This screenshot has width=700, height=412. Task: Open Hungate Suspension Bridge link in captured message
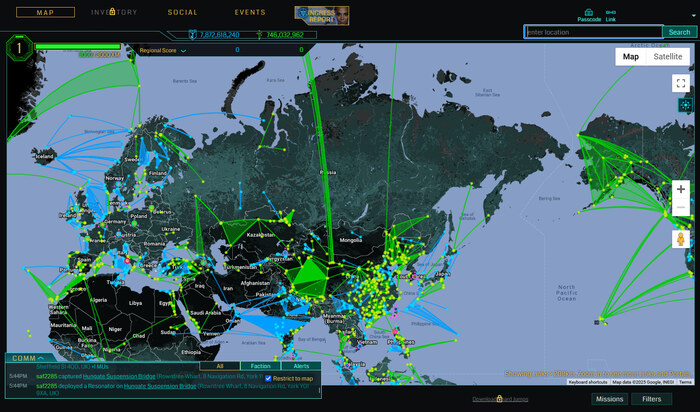point(119,376)
